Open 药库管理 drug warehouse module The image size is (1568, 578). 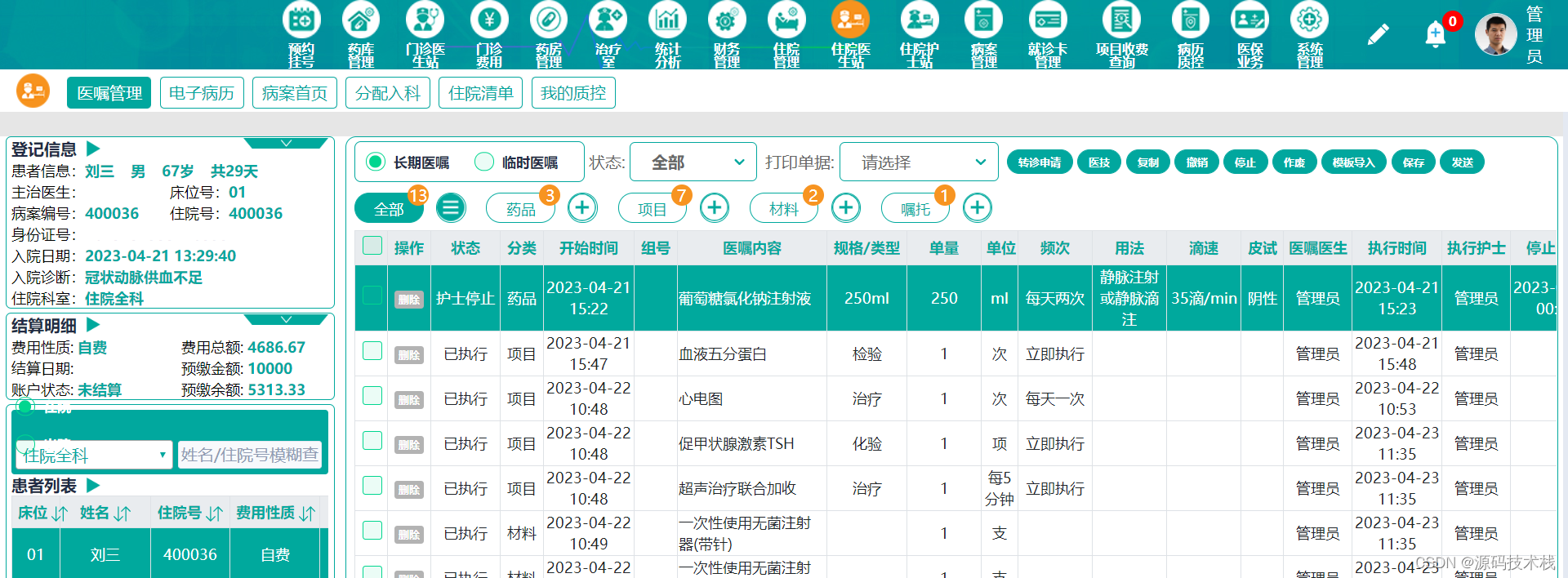(x=360, y=34)
